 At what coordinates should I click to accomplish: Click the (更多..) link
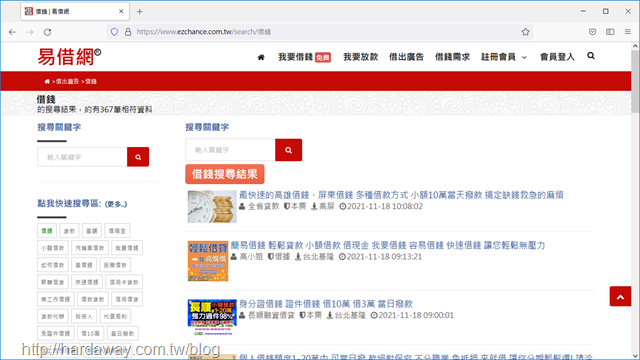[116, 204]
